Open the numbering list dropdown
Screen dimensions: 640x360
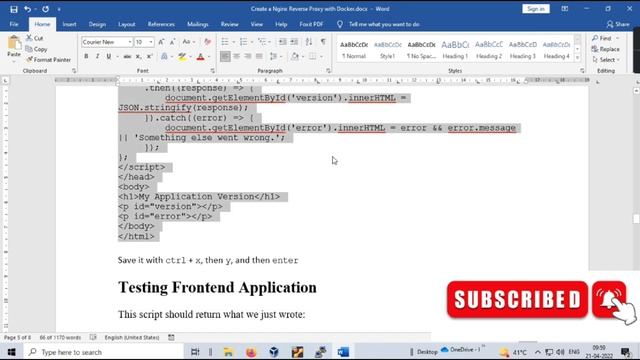click(252, 42)
